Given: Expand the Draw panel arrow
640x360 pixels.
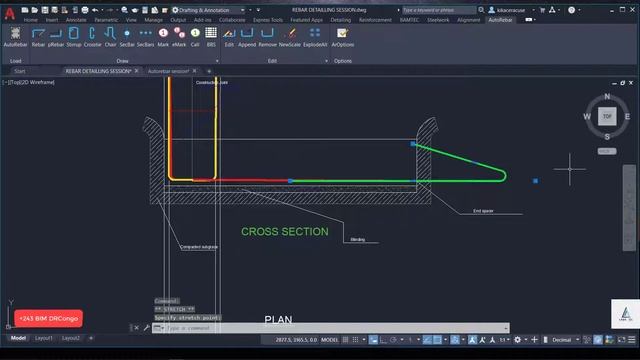Looking at the screenshot, I should point(217,61).
